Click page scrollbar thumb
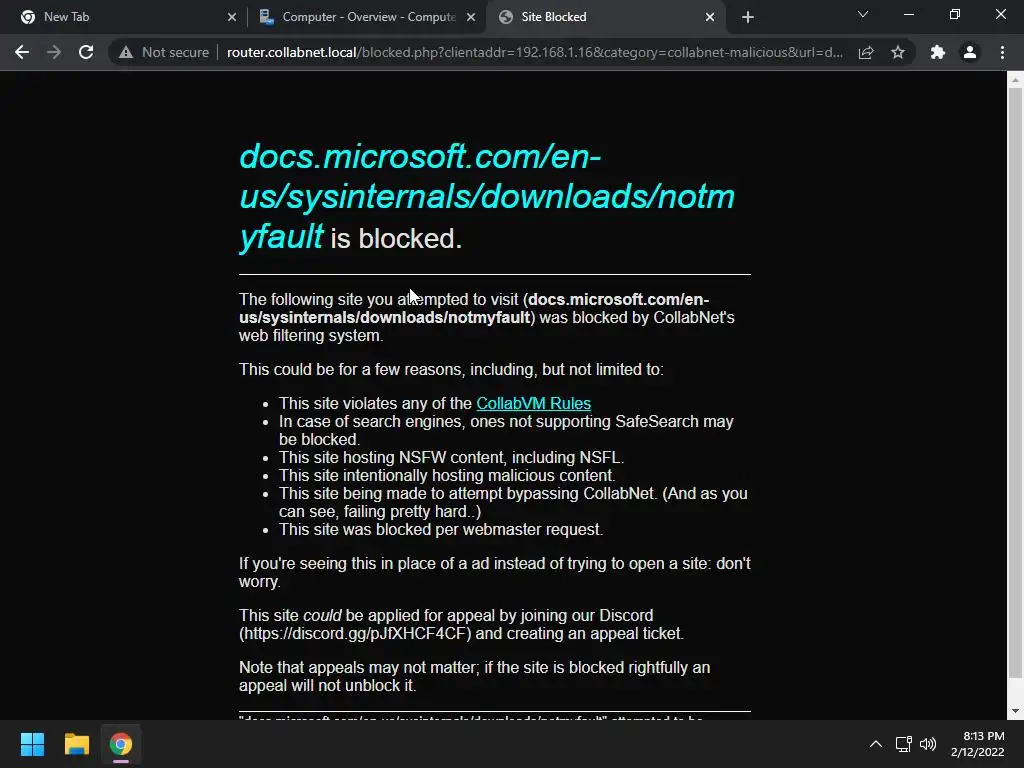This screenshot has width=1024, height=768. click(1015, 385)
